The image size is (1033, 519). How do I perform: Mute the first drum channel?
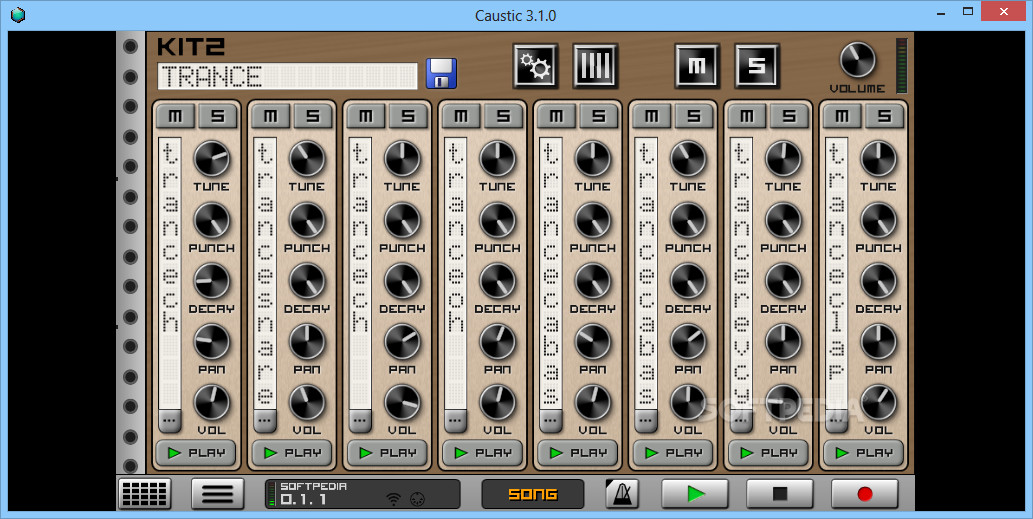pyautogui.click(x=175, y=116)
